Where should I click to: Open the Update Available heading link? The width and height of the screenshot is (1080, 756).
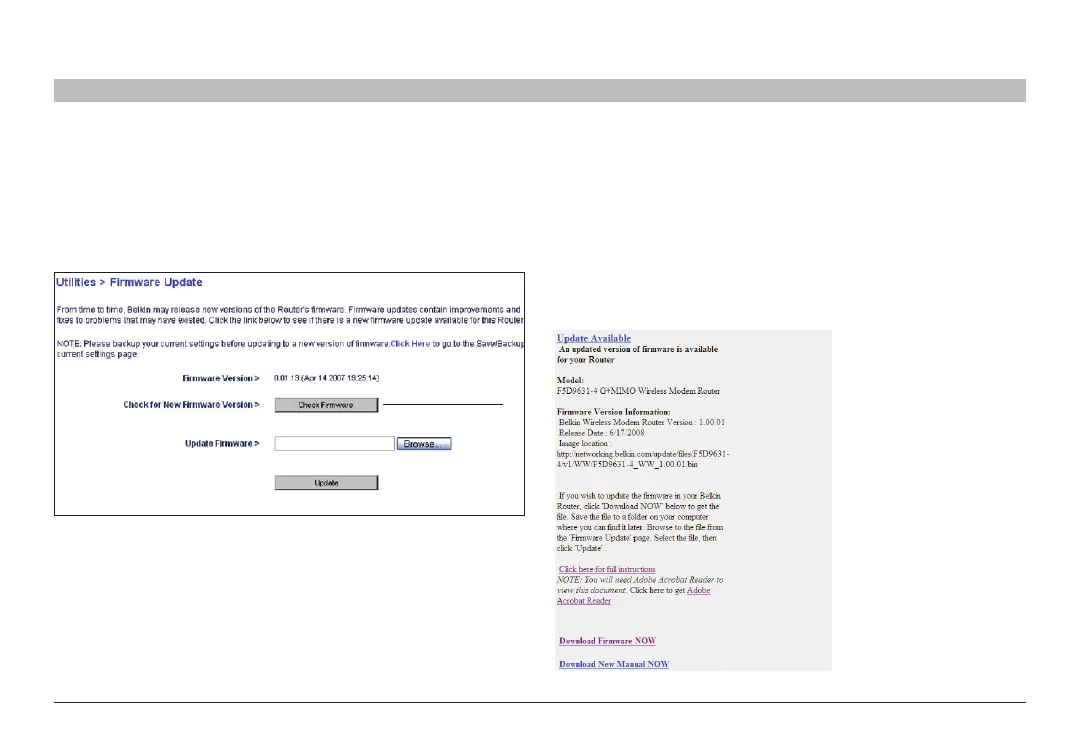(x=594, y=338)
